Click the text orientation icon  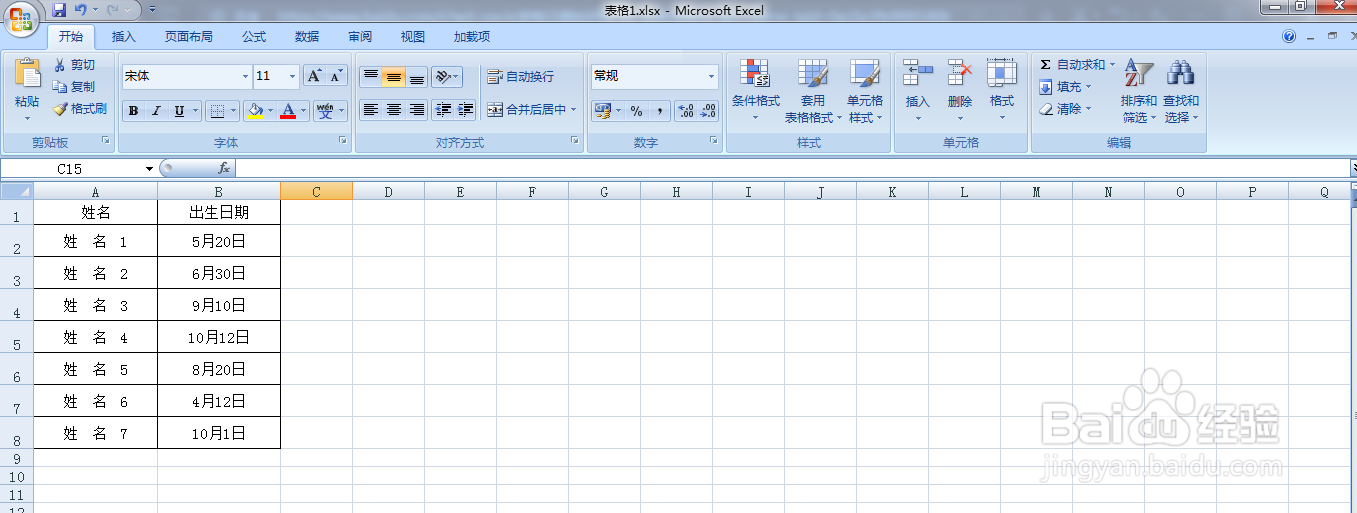pyautogui.click(x=442, y=76)
